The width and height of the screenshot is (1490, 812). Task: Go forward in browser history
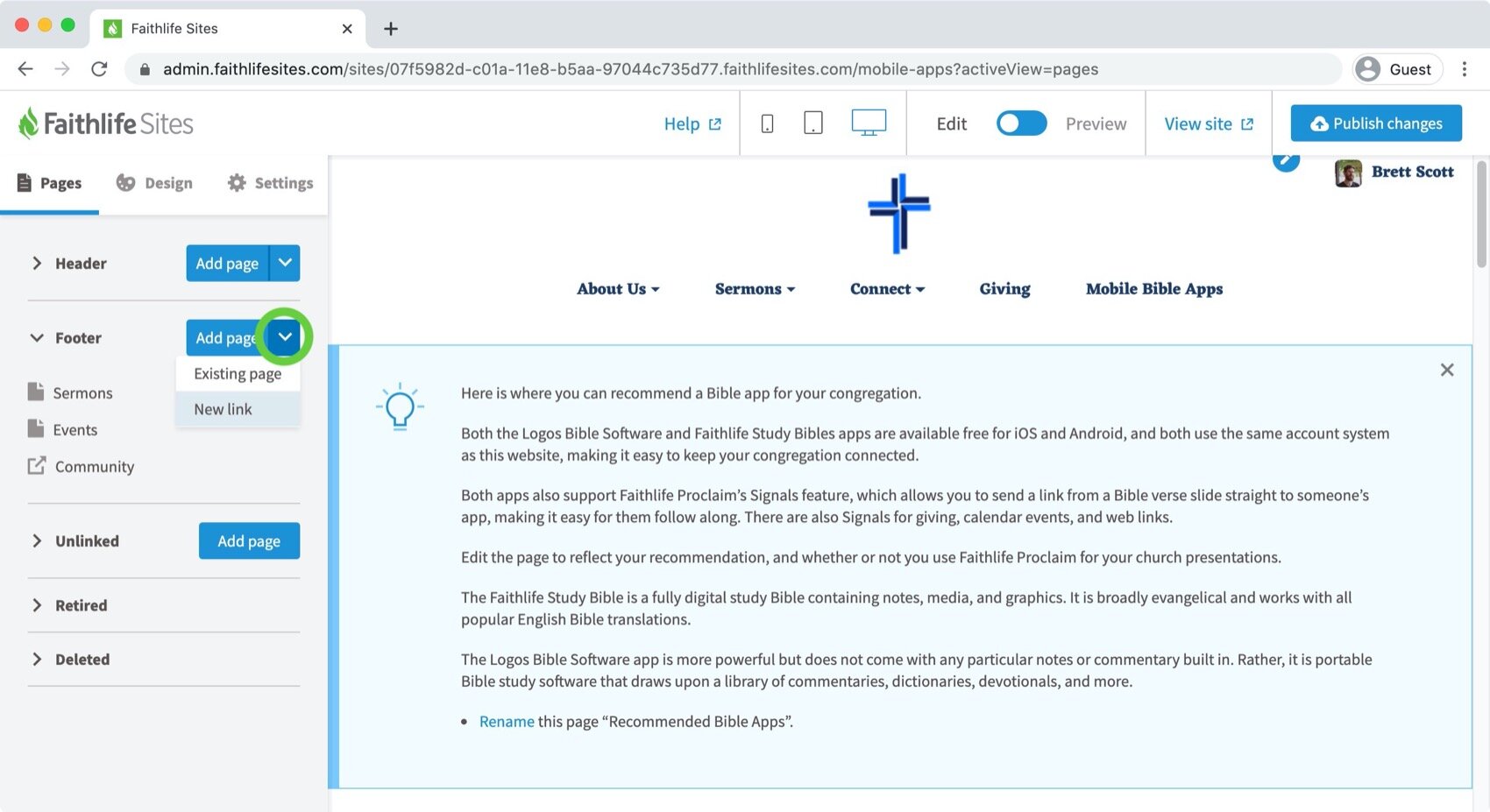click(62, 69)
